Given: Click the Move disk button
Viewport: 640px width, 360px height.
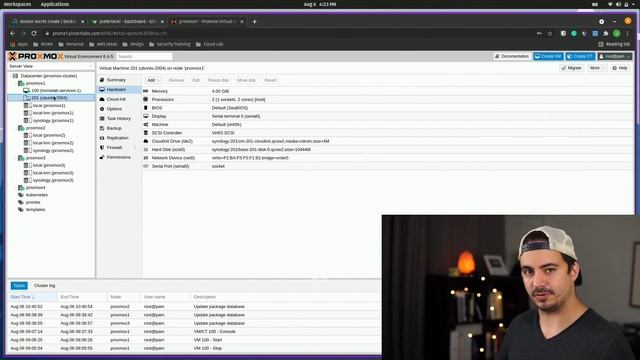Looking at the screenshot, I should click(x=246, y=80).
